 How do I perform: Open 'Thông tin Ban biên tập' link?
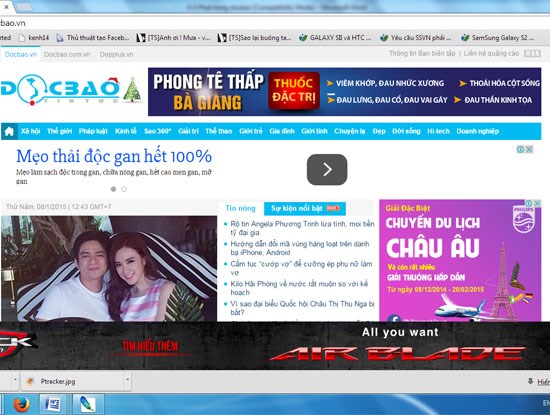coord(422,53)
